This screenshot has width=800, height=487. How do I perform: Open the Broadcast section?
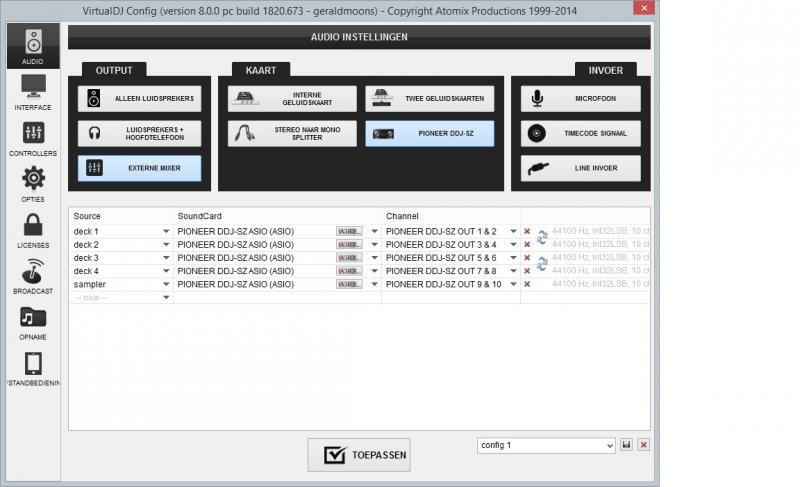tap(33, 275)
